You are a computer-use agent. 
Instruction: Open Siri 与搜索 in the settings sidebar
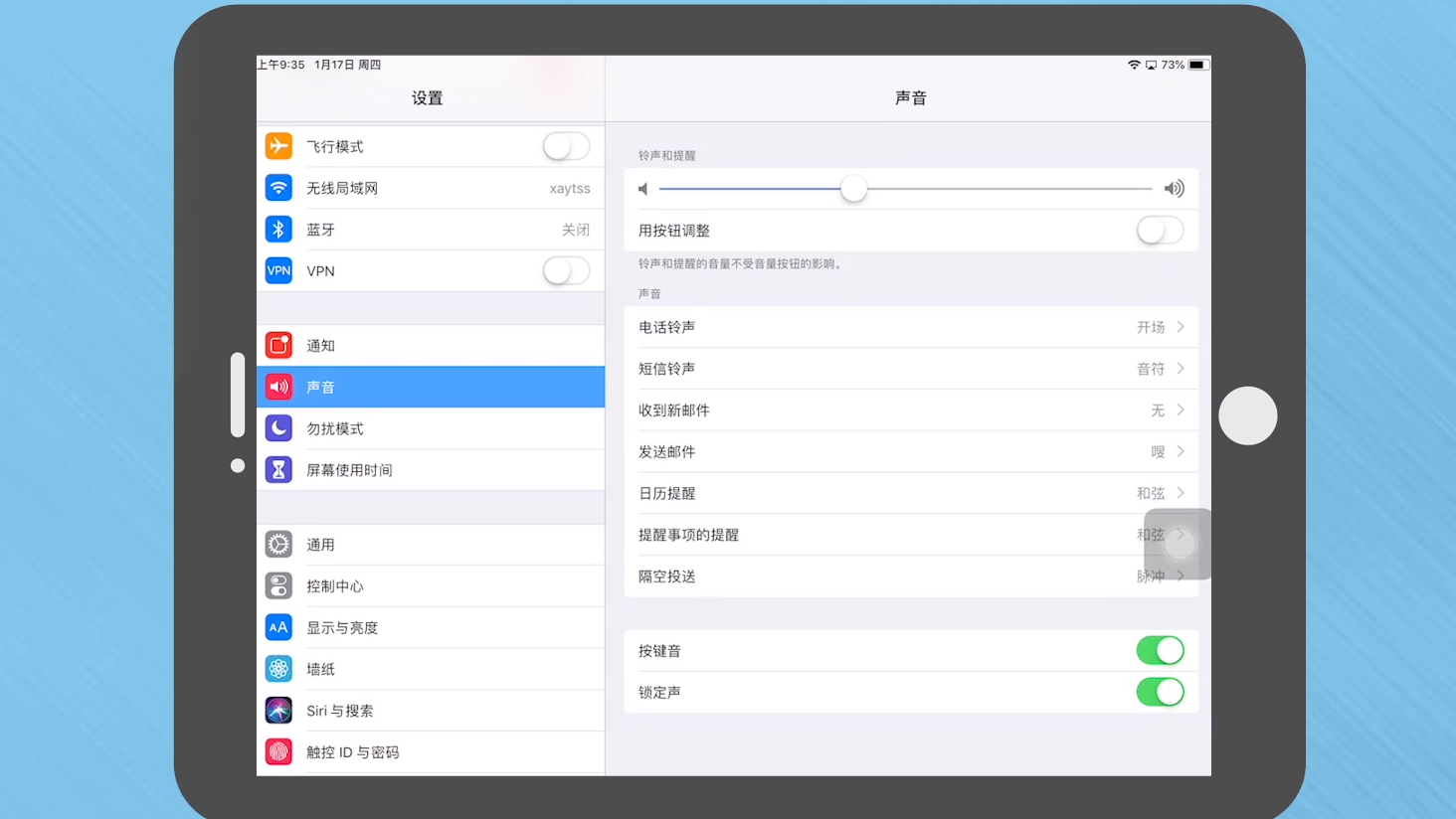coord(431,711)
